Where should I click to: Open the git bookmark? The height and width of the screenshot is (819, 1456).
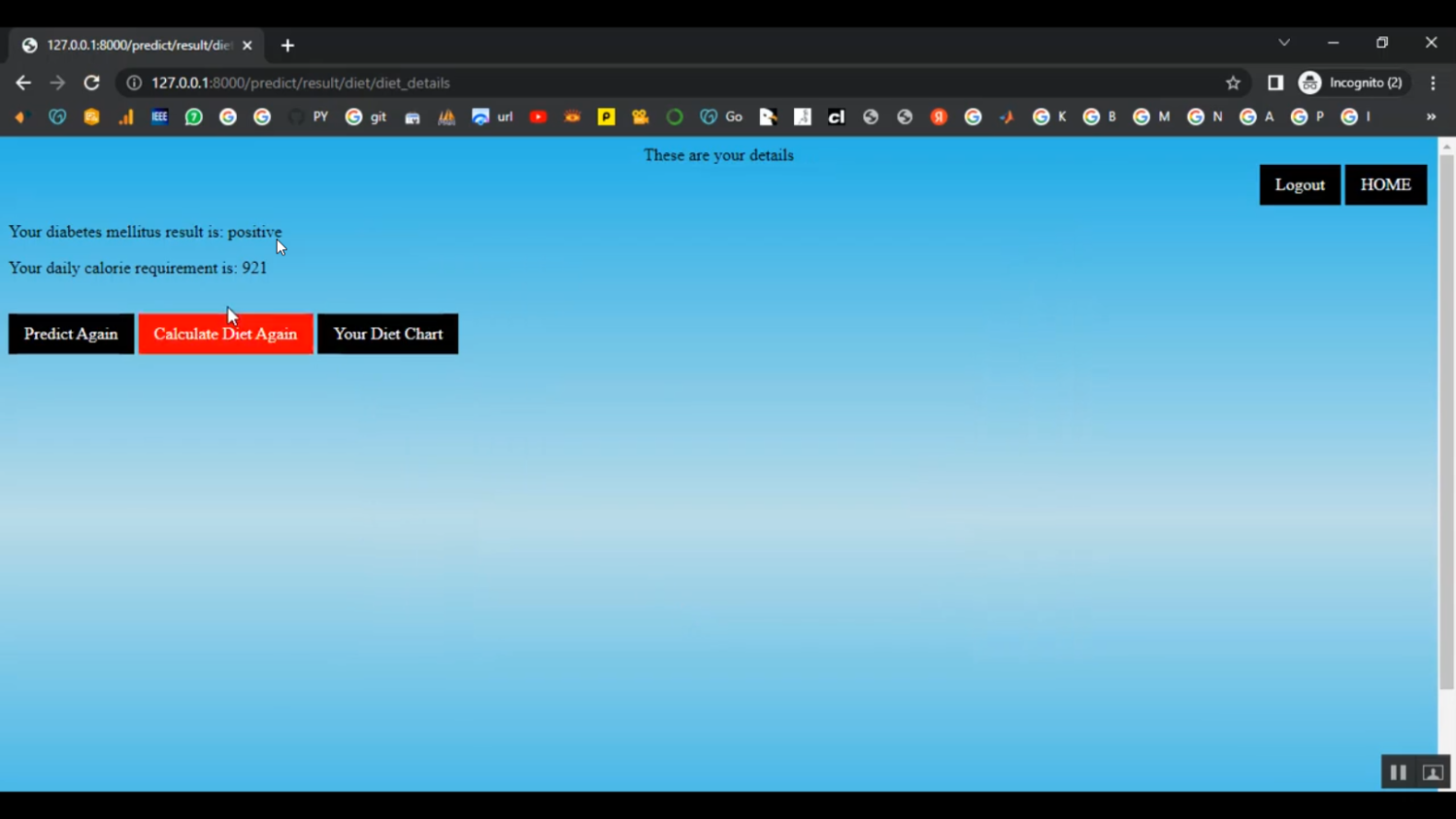click(x=366, y=117)
